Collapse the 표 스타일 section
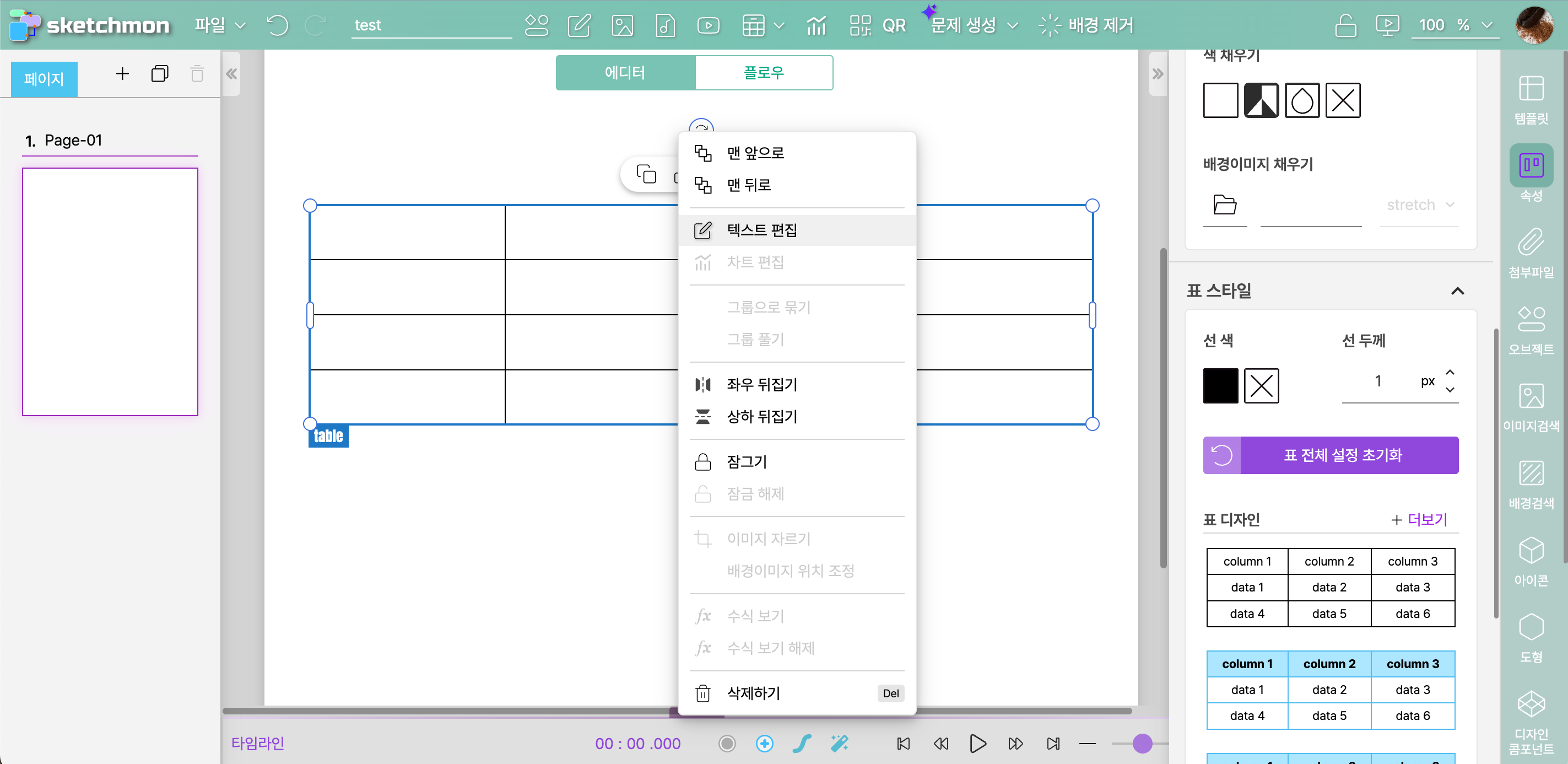This screenshot has width=1568, height=764. point(1457,290)
